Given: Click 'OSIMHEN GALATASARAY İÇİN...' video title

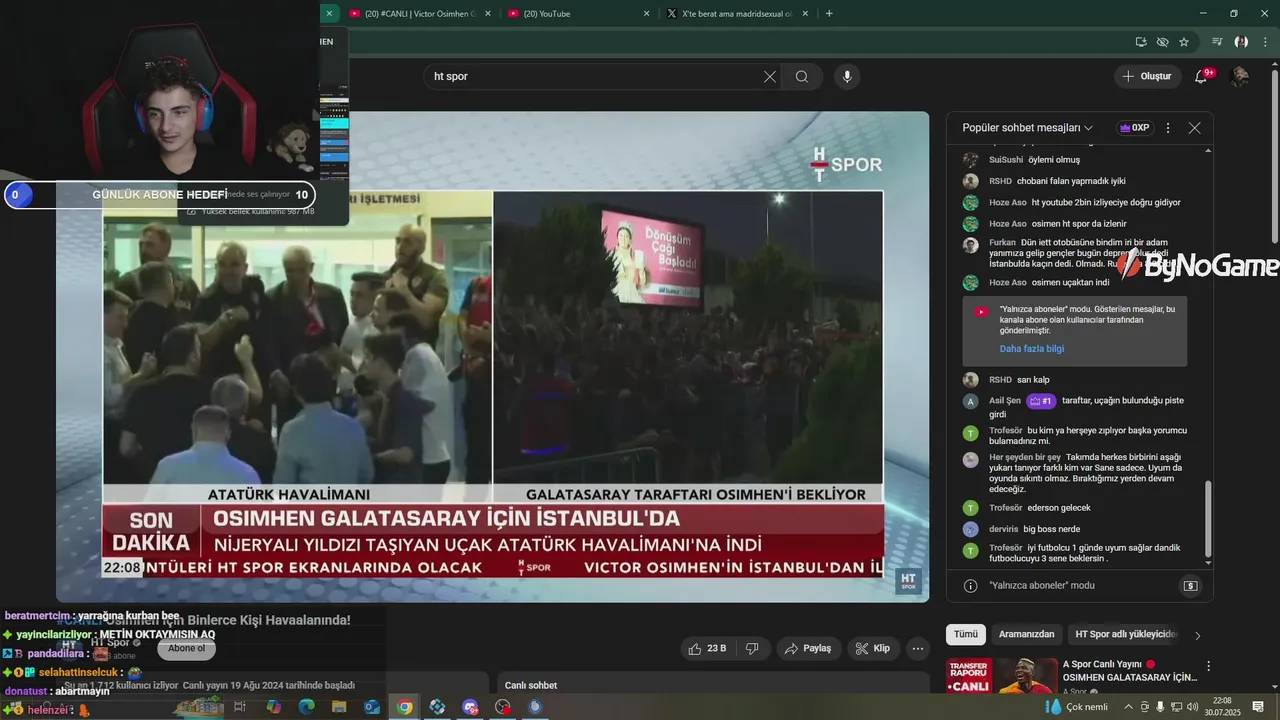Looking at the screenshot, I should pyautogui.click(x=1129, y=677).
